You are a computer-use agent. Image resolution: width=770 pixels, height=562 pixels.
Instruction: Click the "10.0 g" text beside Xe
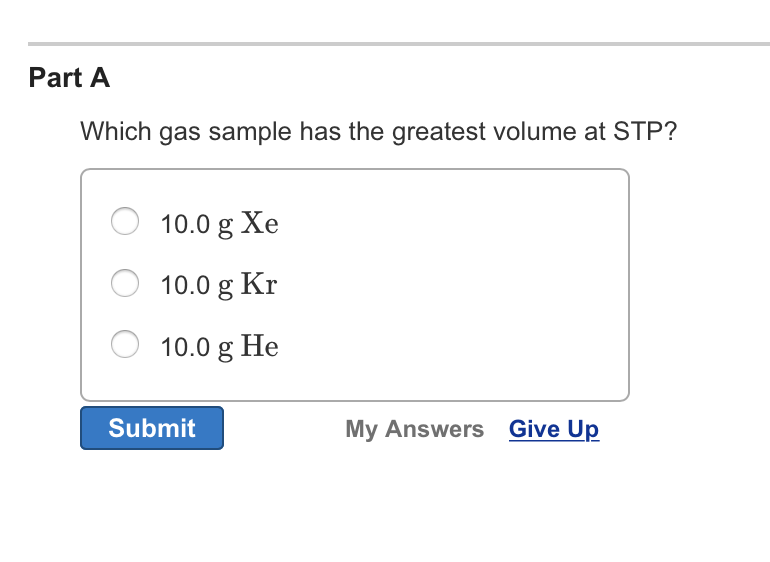pos(196,224)
